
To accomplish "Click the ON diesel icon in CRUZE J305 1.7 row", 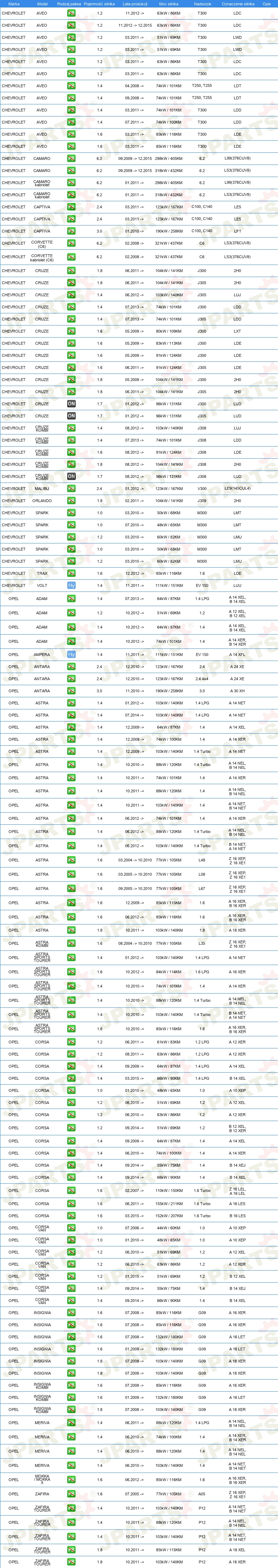I will [x=71, y=416].
